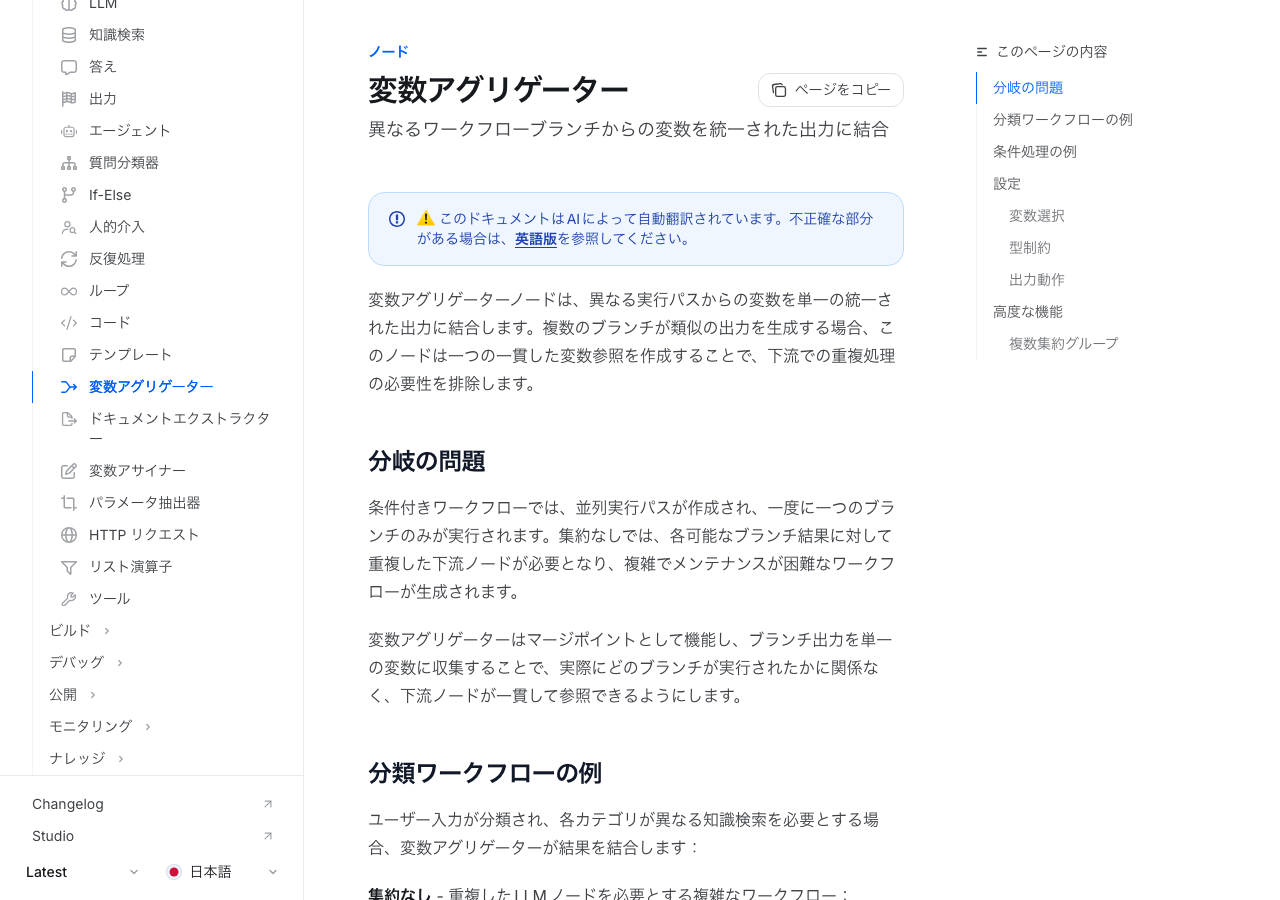Follow the 英語版 link in notice

click(535, 239)
